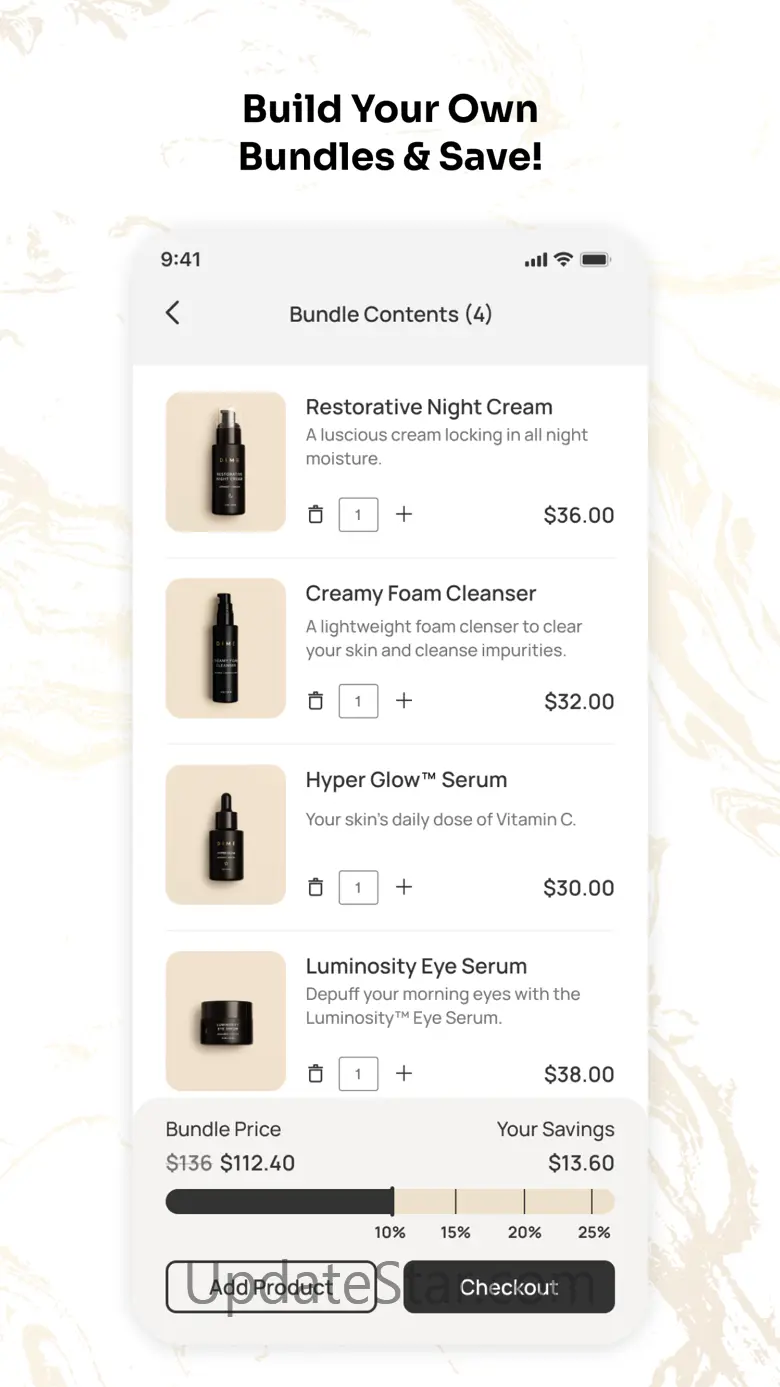This screenshot has height=1387, width=780.
Task: Delete Restorative Night Cream with trash icon
Action: pos(315,515)
